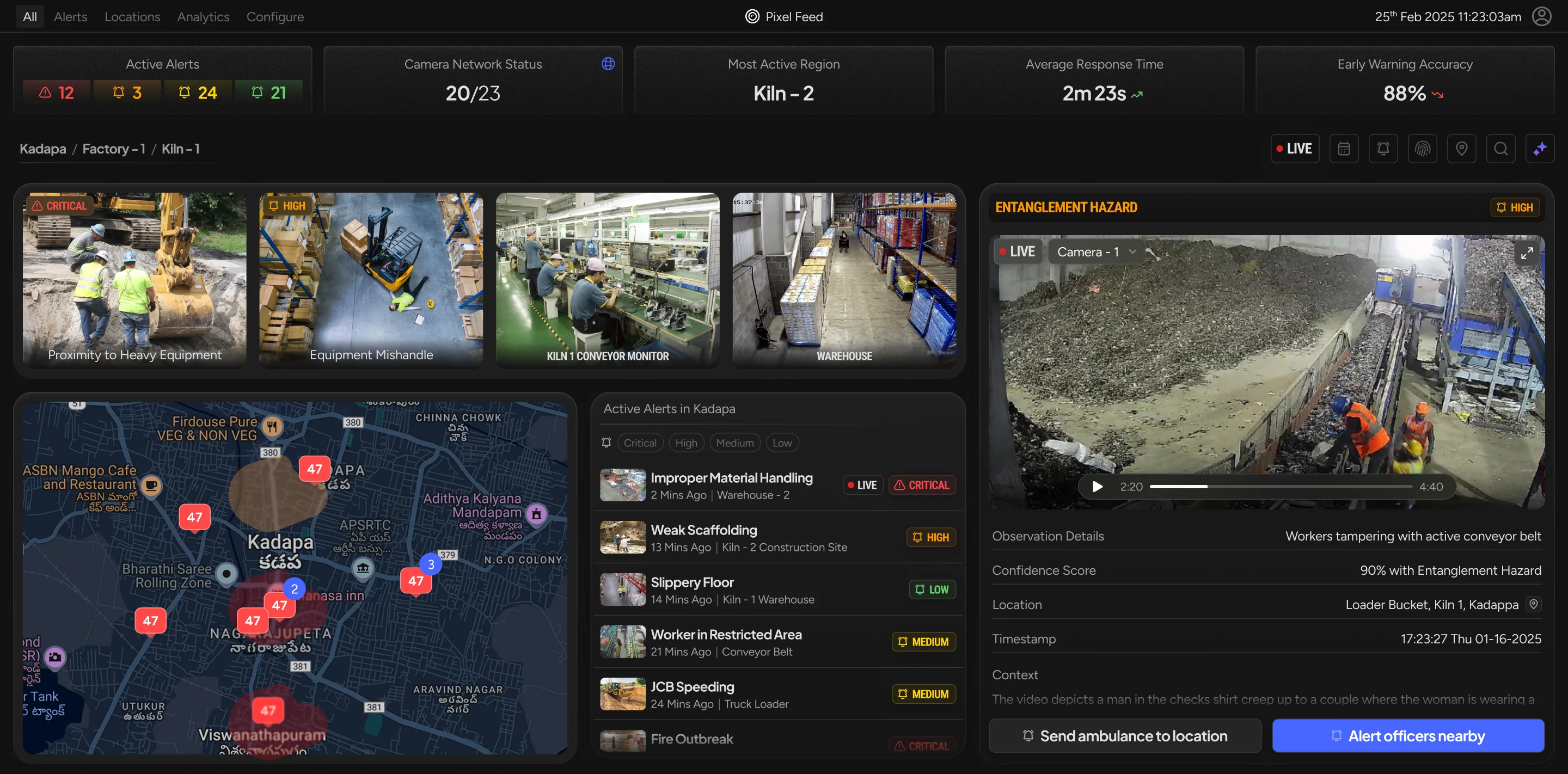
Task: Open the Configure menu
Action: click(x=275, y=16)
